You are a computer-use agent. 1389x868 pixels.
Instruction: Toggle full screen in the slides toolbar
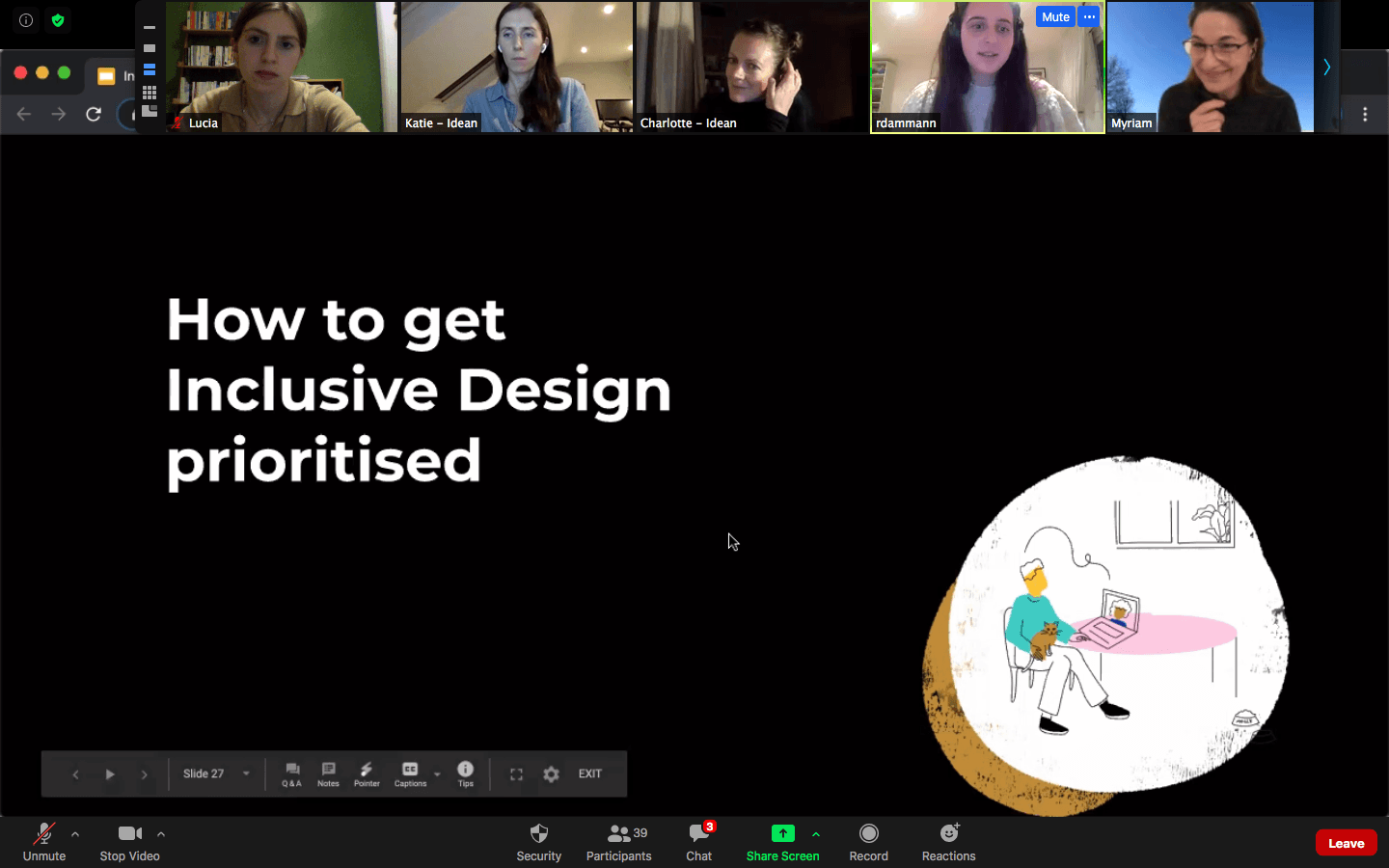(516, 774)
